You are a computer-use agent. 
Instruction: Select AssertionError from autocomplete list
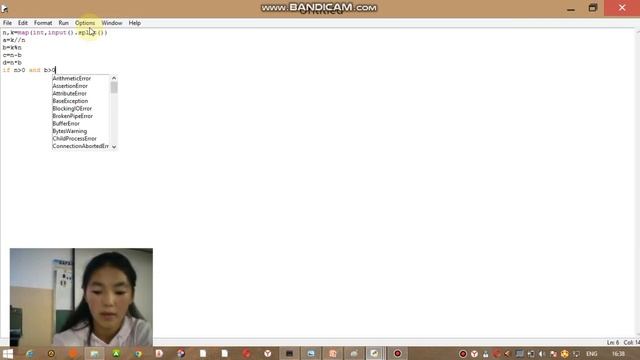(70, 86)
